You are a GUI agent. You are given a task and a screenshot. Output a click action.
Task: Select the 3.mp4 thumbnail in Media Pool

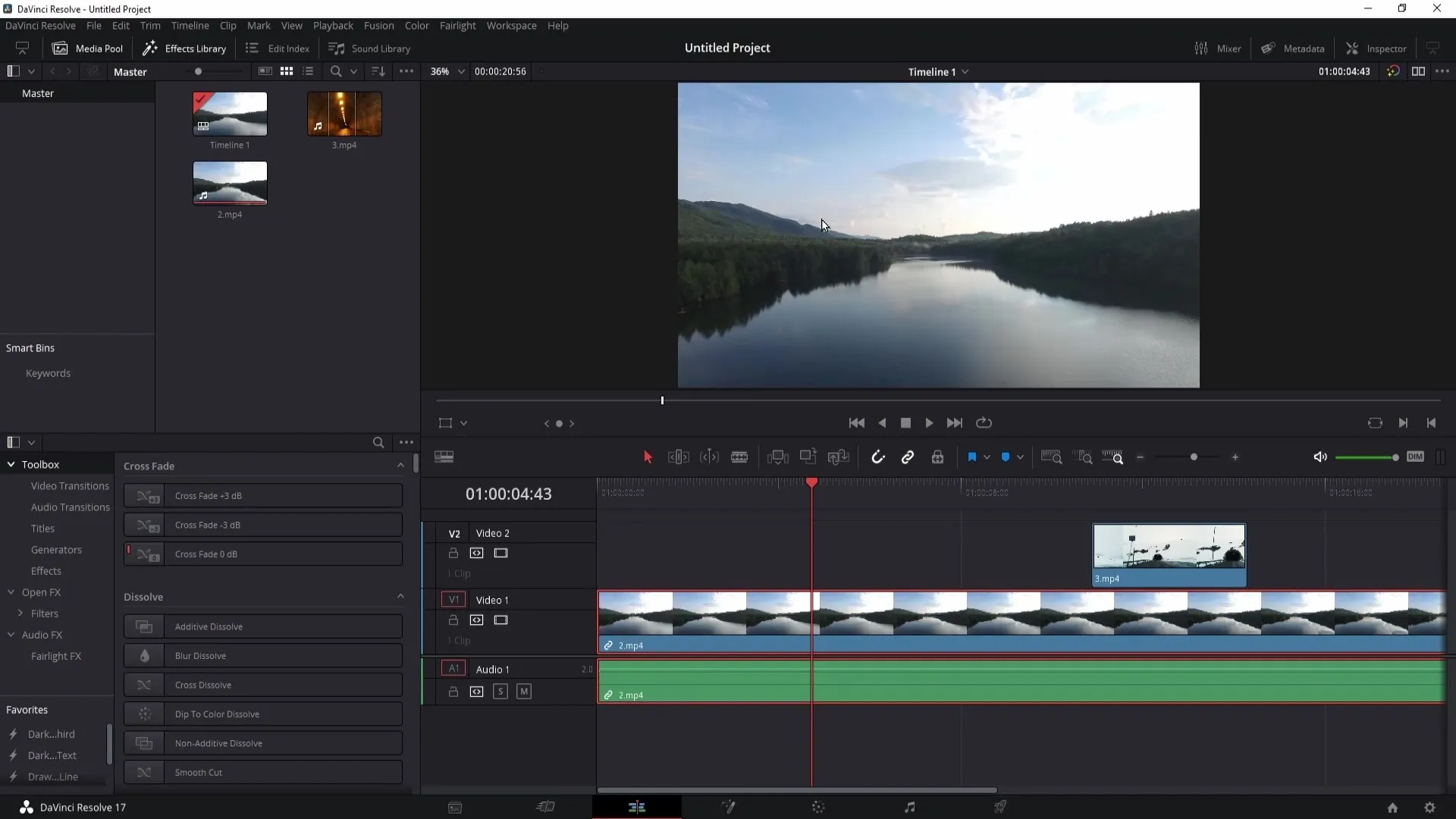click(346, 114)
